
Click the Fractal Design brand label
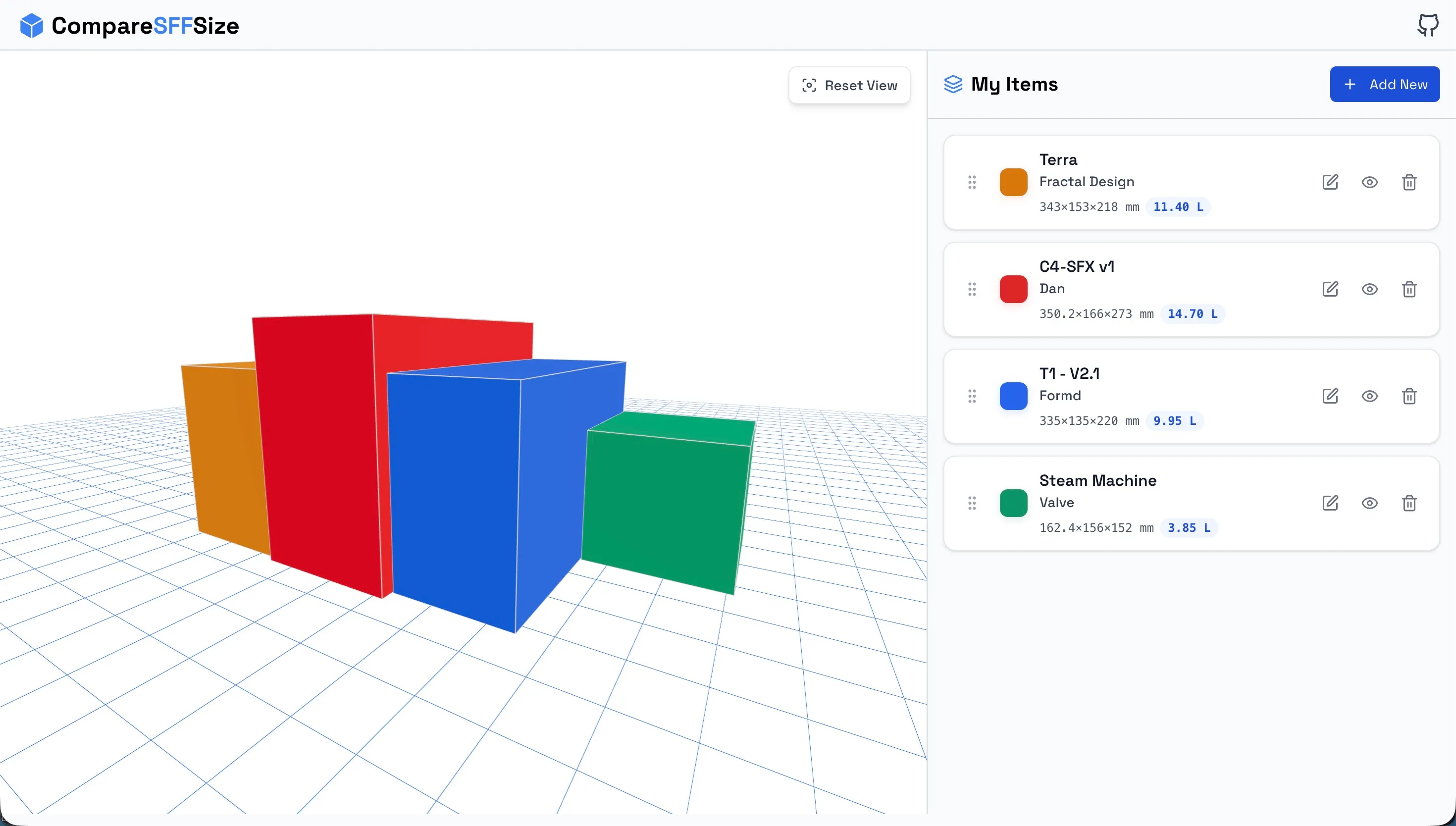pos(1087,182)
